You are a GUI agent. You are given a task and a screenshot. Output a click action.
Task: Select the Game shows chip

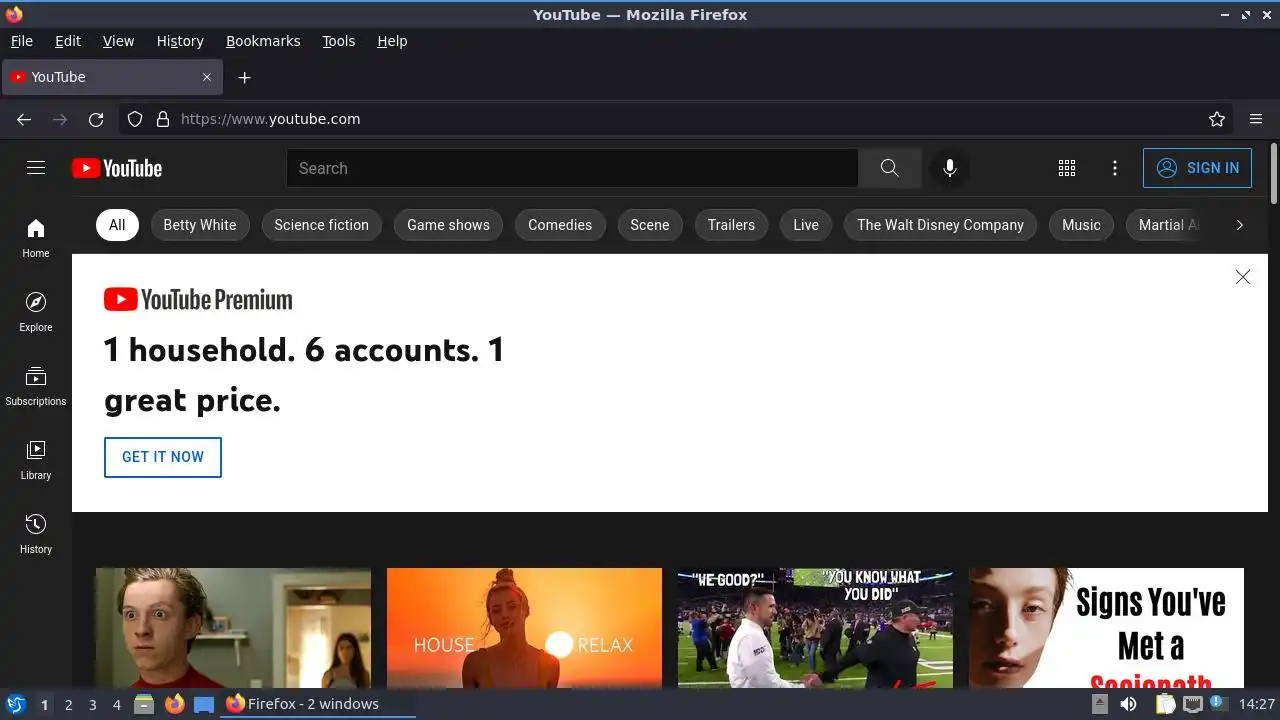click(448, 225)
